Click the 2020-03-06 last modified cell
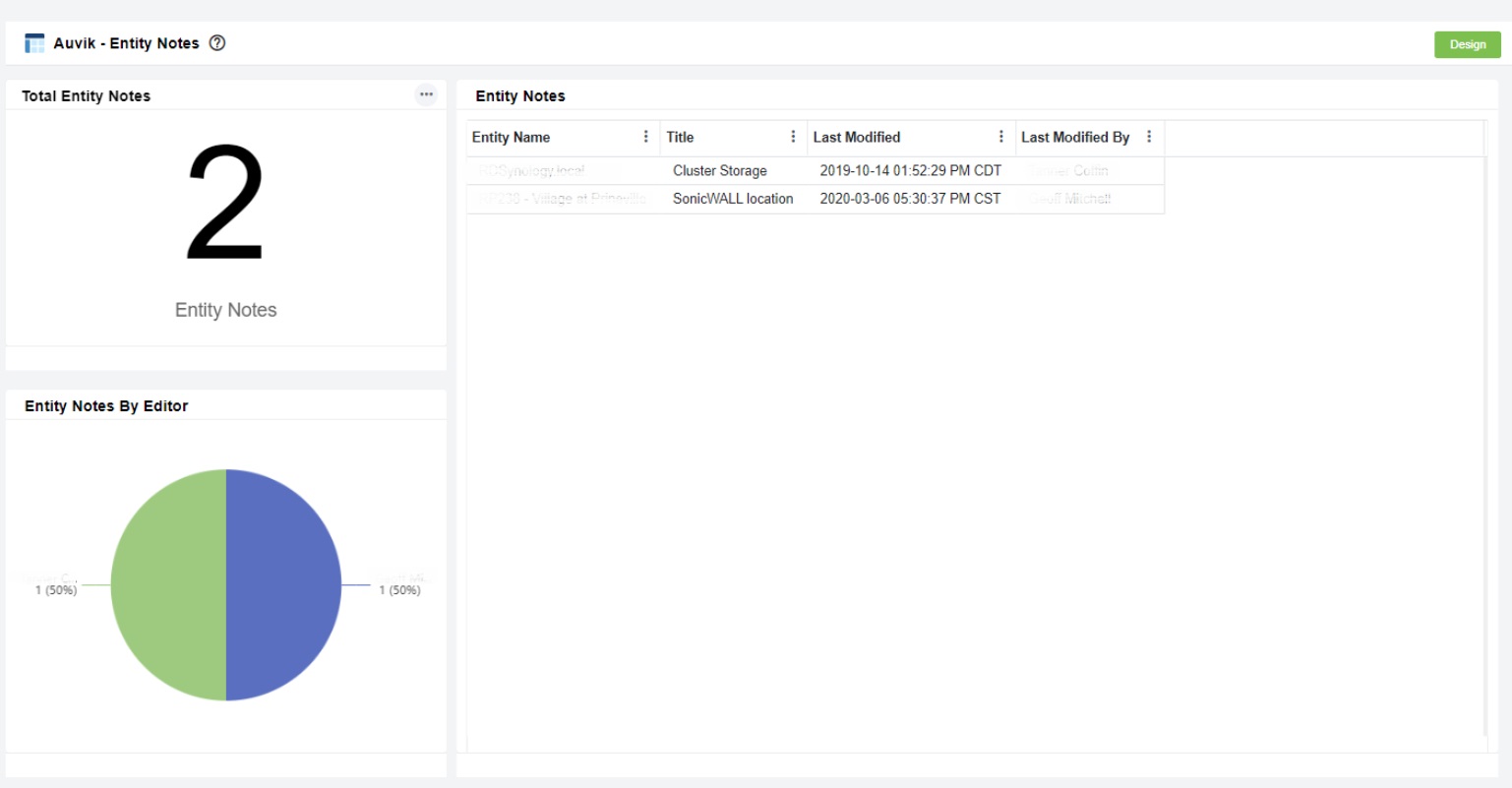 pos(910,199)
